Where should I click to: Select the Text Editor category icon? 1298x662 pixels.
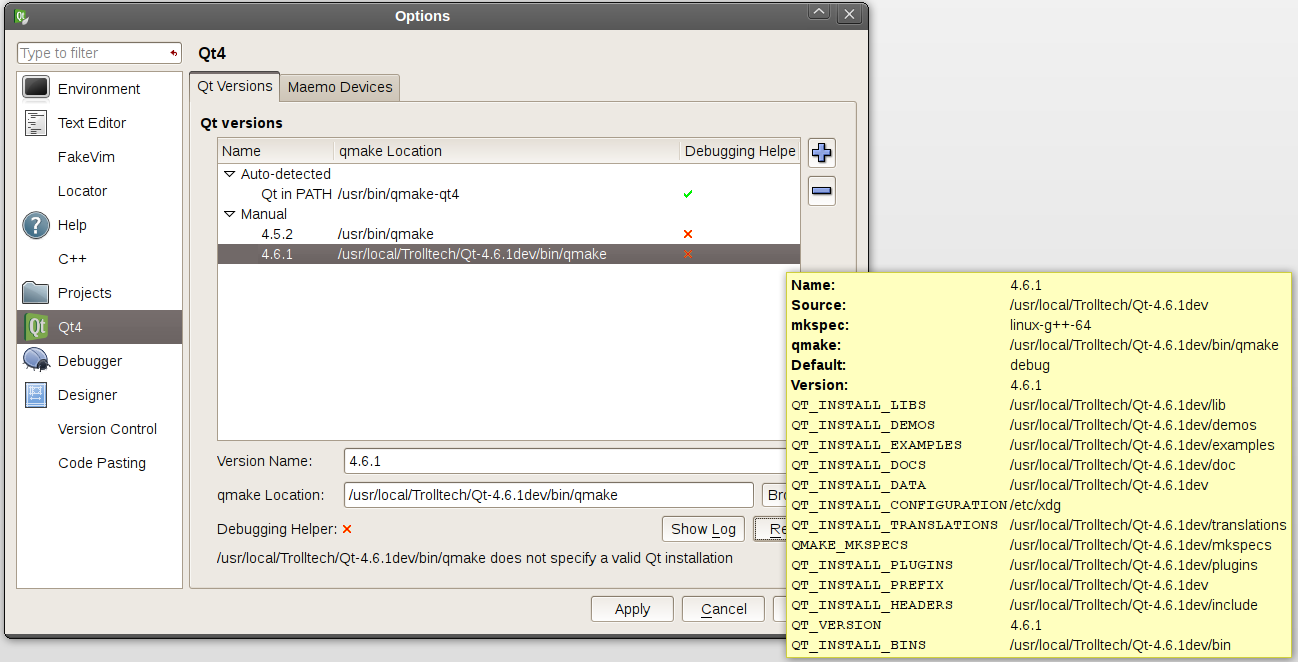coord(36,123)
